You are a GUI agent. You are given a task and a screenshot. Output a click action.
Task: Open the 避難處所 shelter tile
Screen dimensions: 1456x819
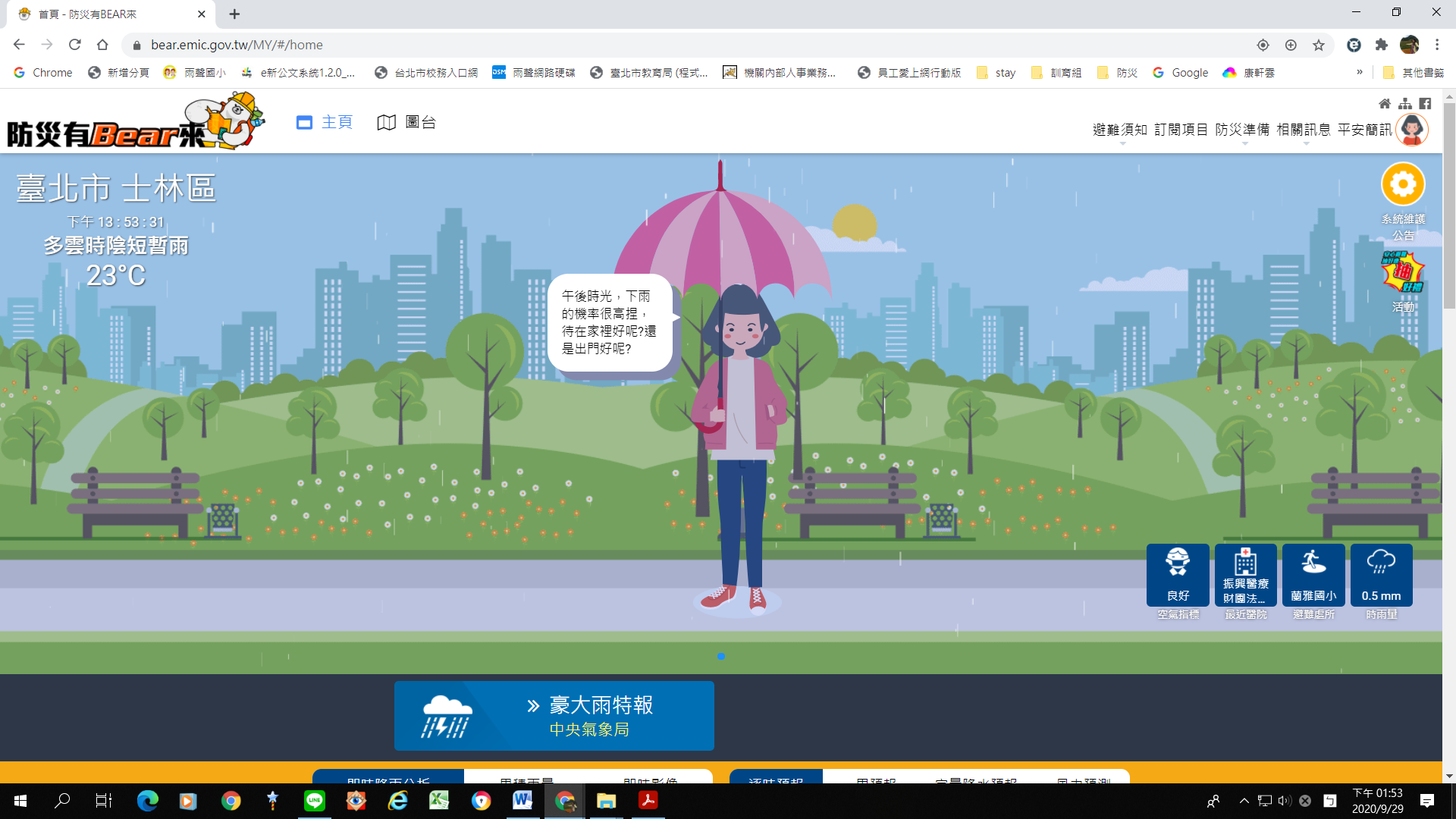click(1313, 575)
